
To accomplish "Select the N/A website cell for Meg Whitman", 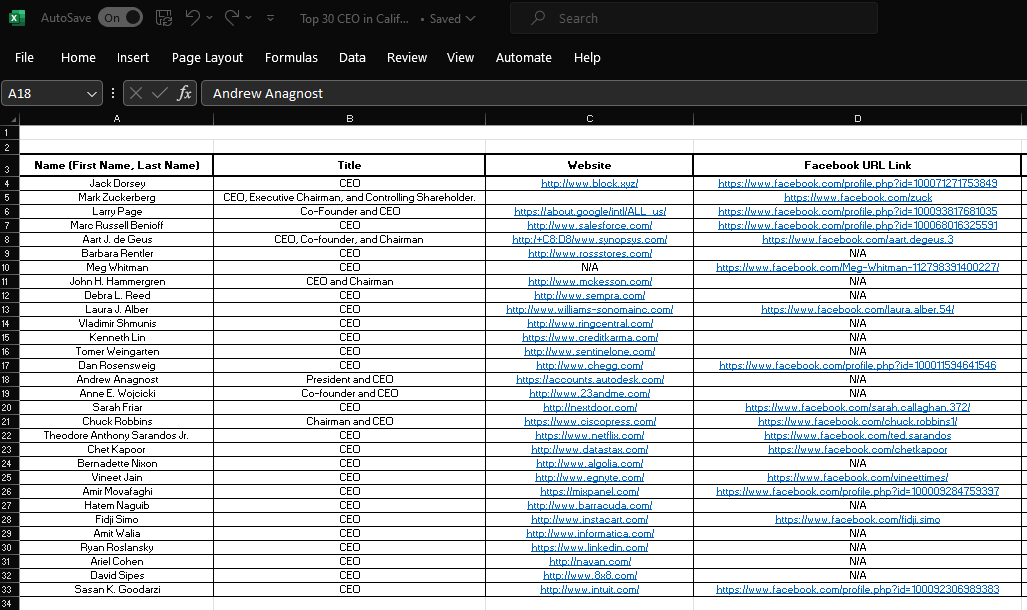I will 589,267.
